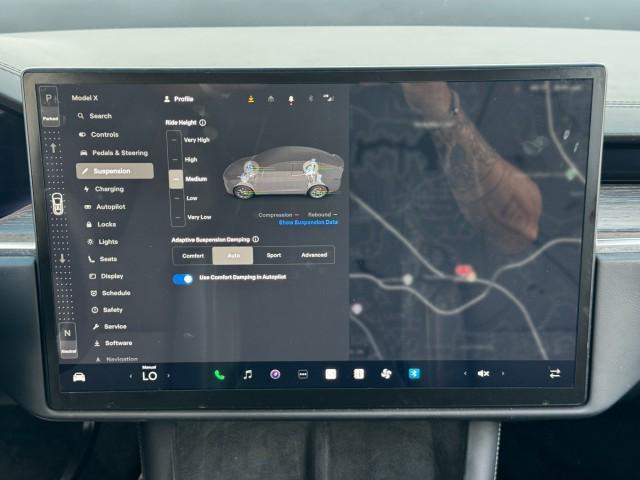This screenshot has width=640, height=480.
Task: Increase temperature with the right arrow beside LO
Action: (168, 376)
